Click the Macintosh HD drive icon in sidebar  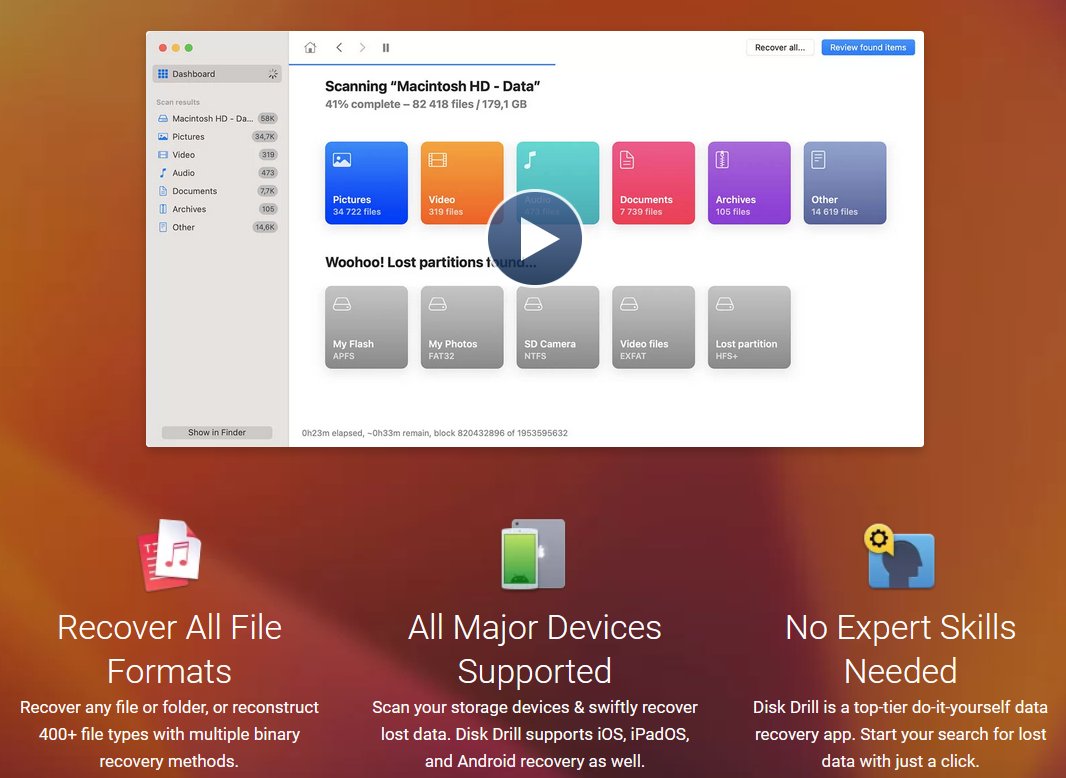[163, 118]
